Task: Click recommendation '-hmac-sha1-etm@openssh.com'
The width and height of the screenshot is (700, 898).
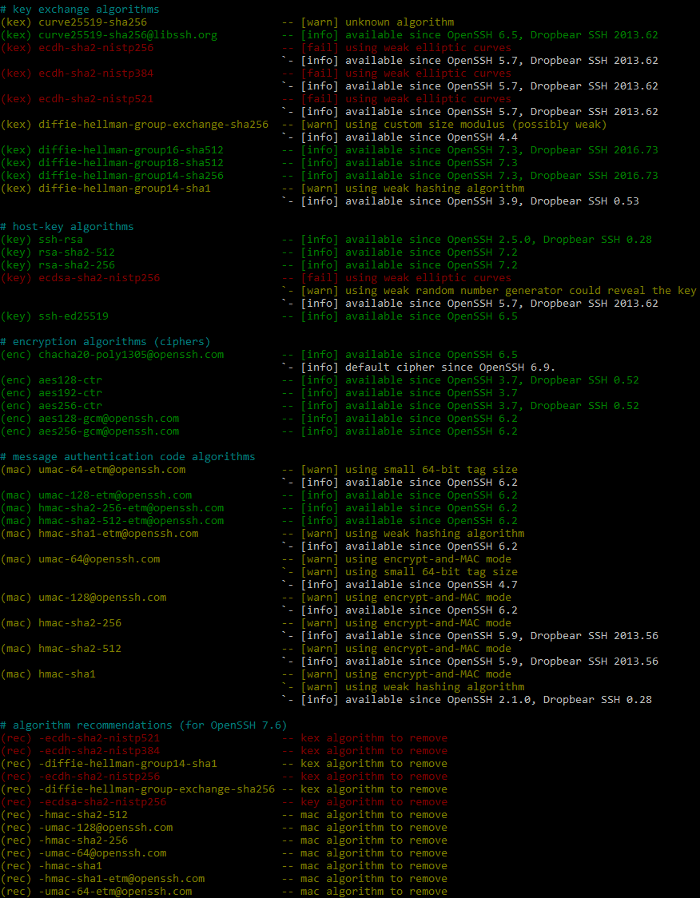Action: point(121,879)
